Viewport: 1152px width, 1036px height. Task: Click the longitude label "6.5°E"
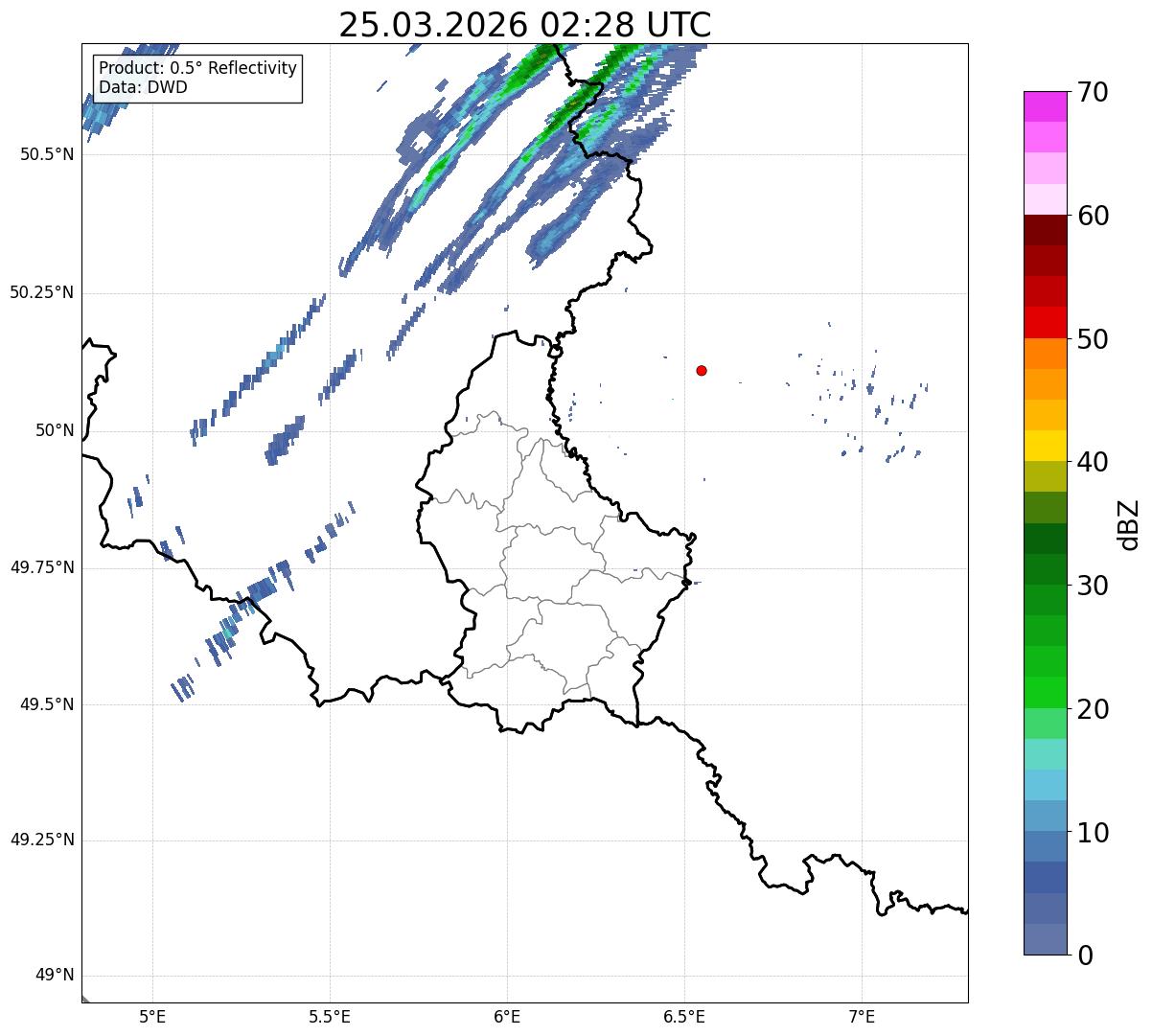click(684, 1016)
